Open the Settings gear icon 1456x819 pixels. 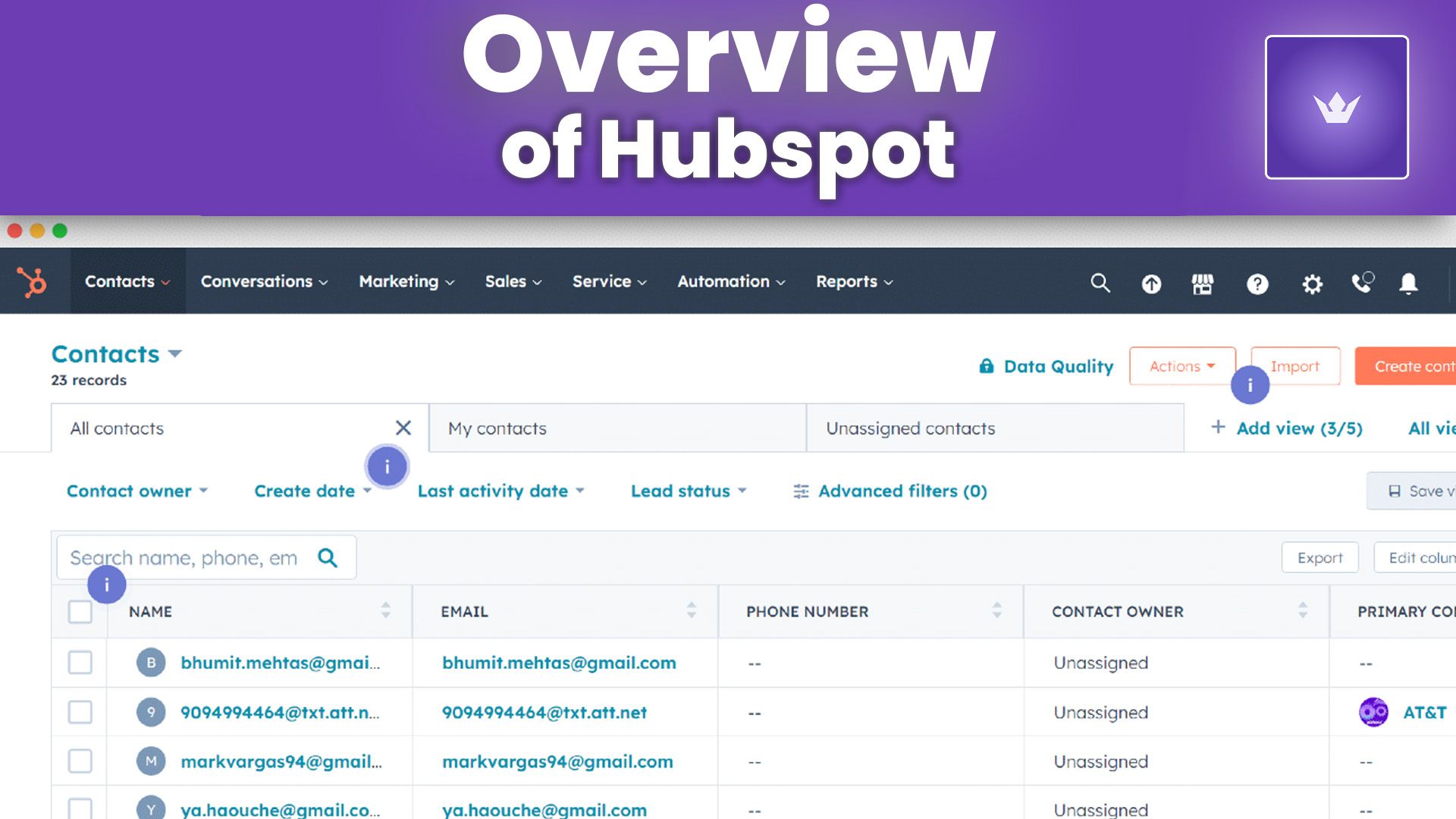tap(1312, 284)
